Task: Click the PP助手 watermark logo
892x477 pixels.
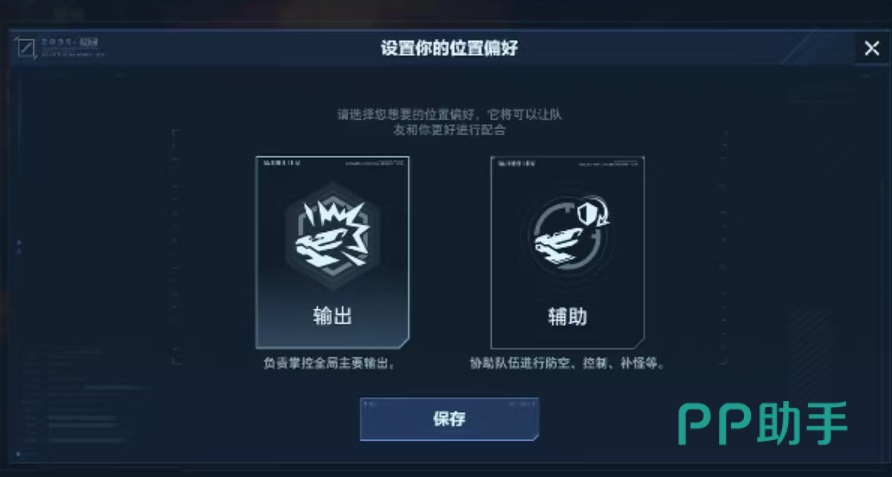Action: (x=763, y=422)
